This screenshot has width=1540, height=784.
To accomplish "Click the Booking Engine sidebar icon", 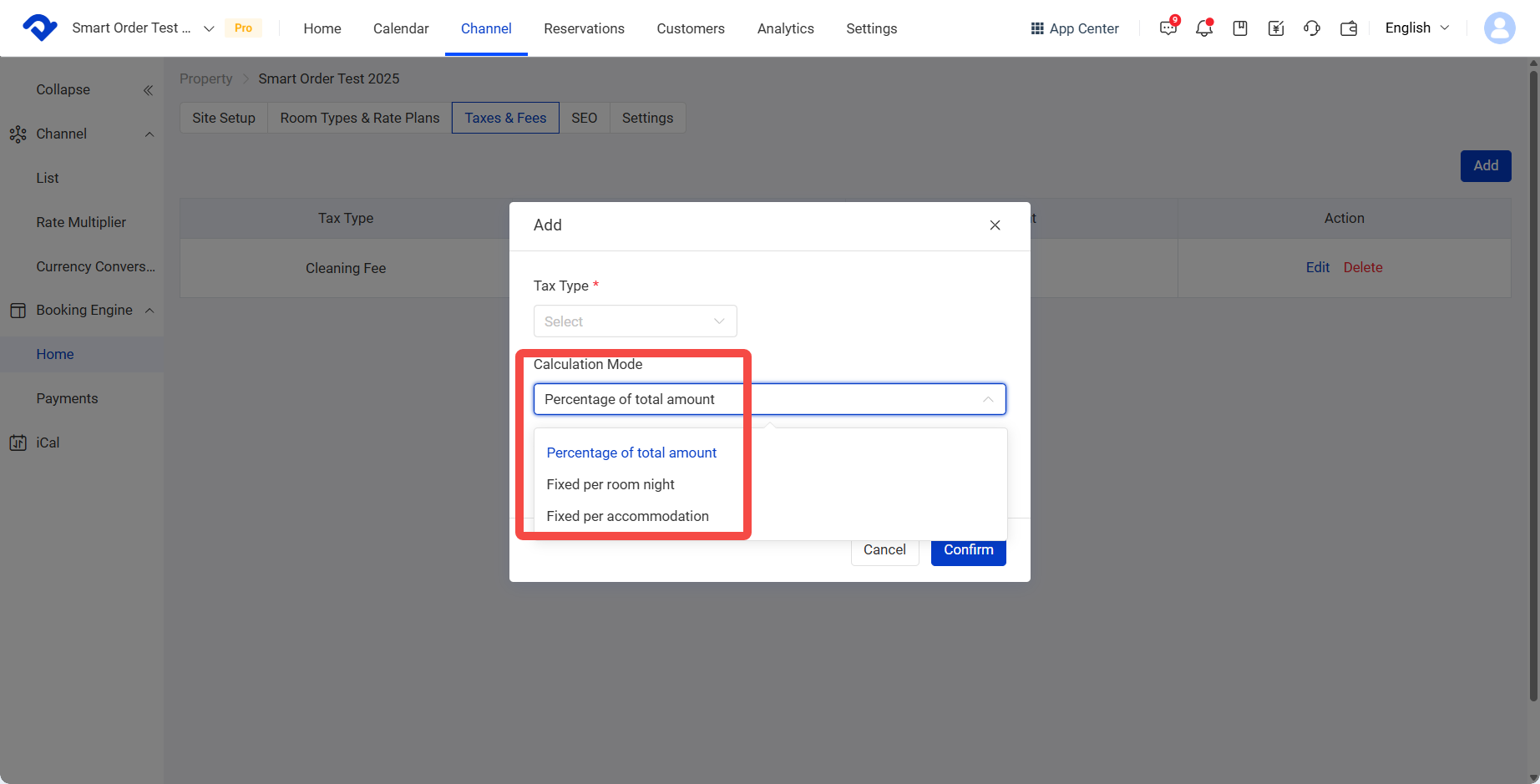I will [18, 310].
